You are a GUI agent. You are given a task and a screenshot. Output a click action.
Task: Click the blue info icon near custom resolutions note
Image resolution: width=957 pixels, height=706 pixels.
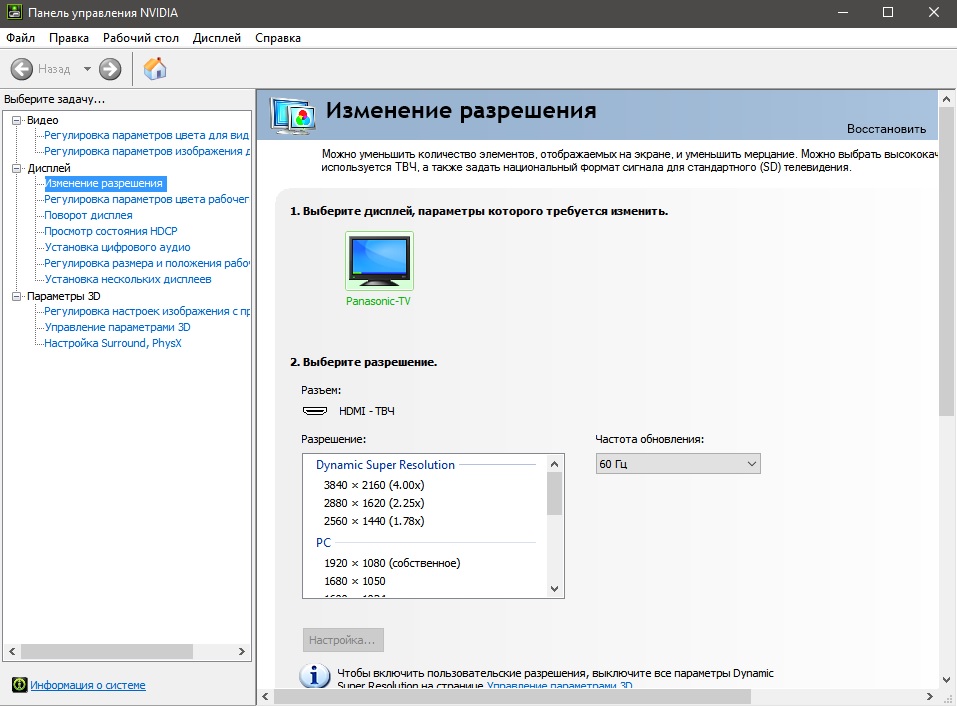[314, 675]
